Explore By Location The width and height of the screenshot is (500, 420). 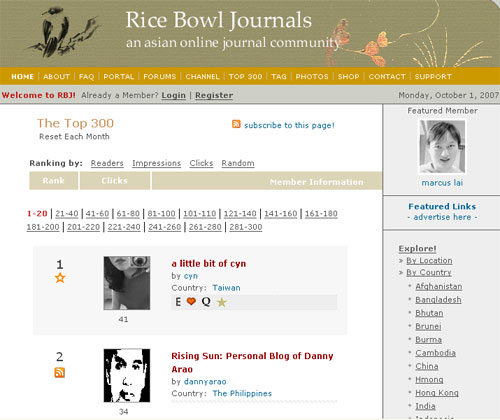(429, 261)
